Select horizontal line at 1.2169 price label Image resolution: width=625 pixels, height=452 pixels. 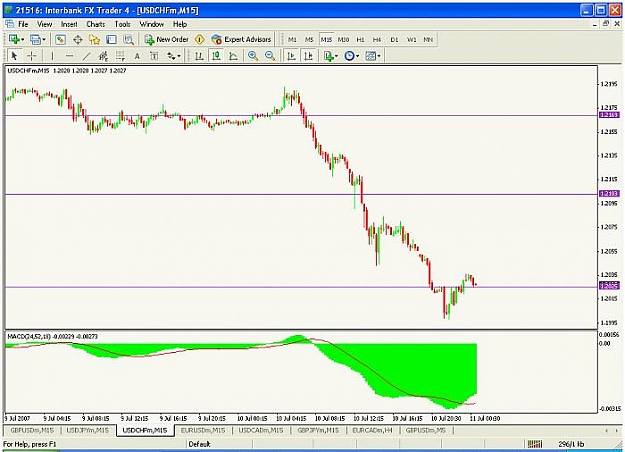609,115
